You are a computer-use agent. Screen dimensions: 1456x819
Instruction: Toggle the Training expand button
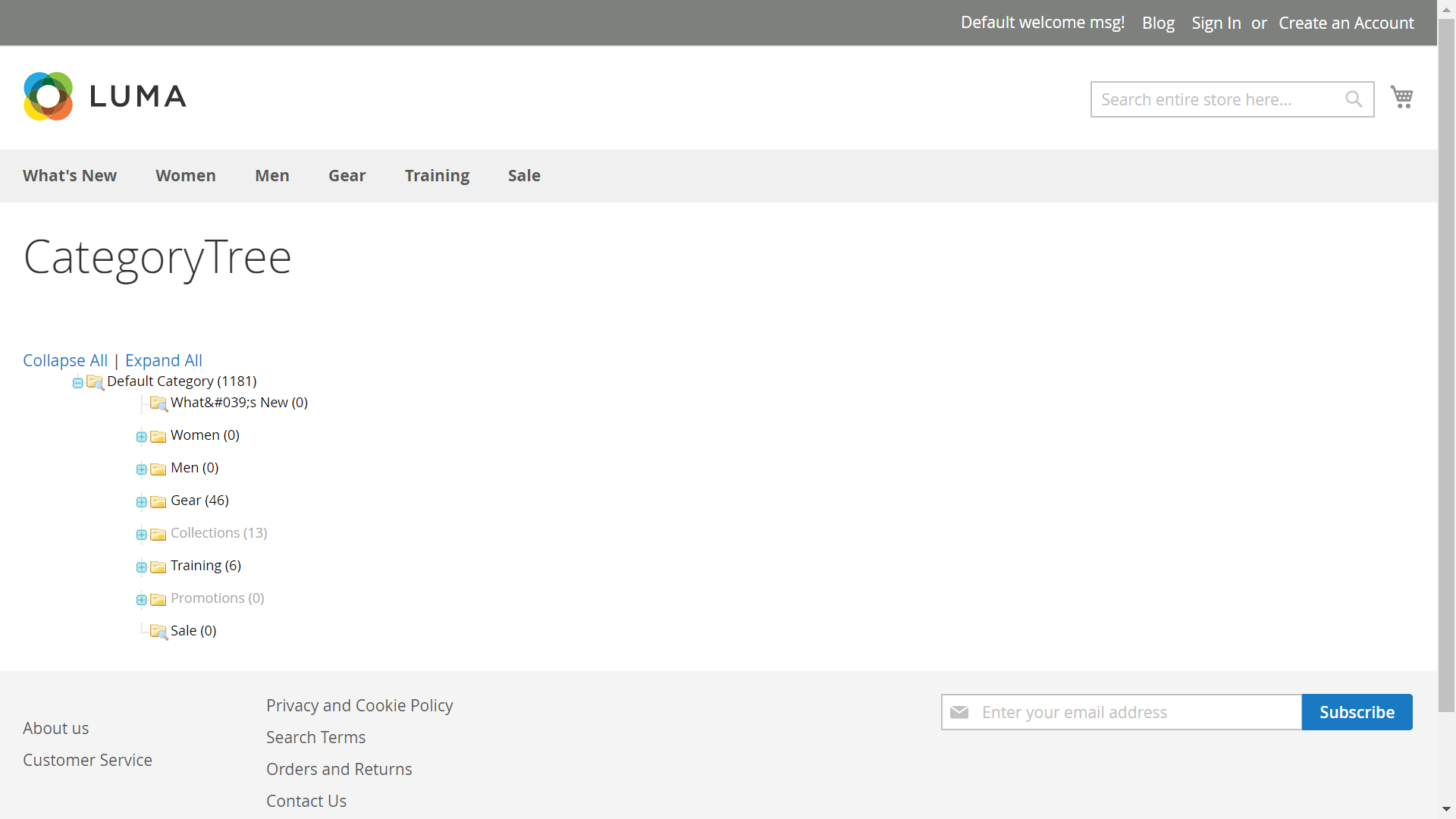[x=142, y=566]
